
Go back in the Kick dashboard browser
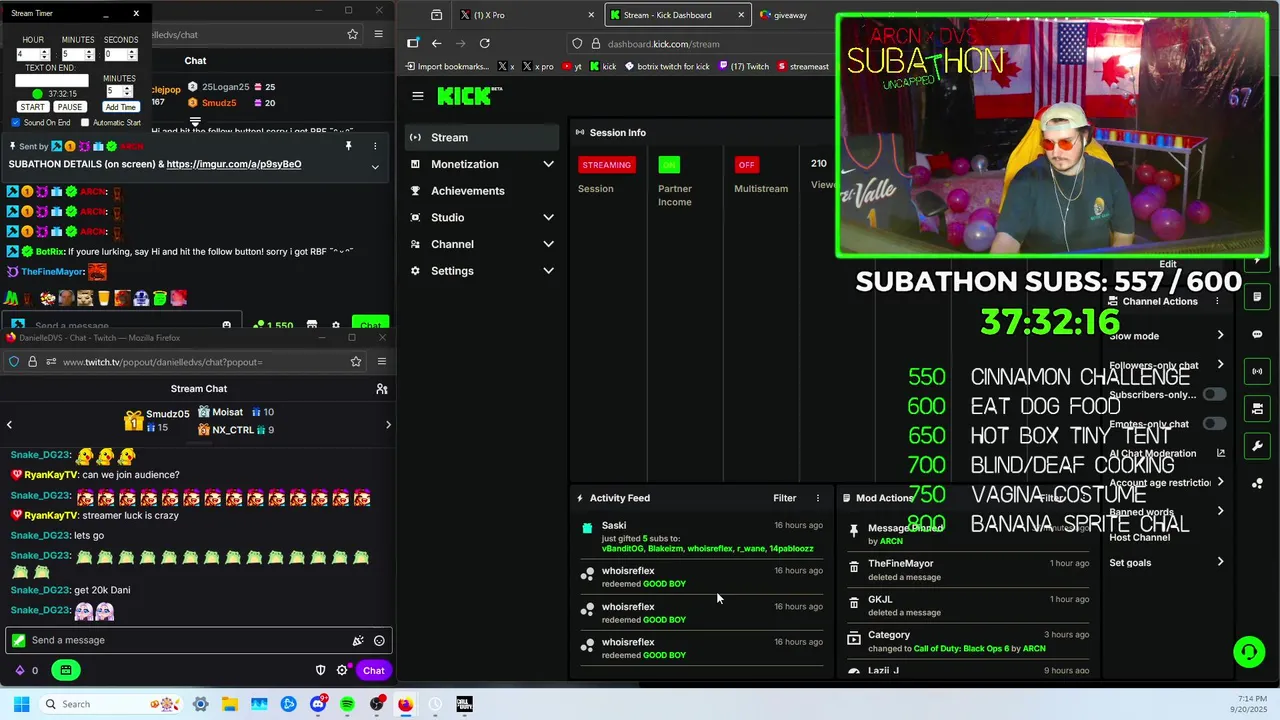pyautogui.click(x=437, y=43)
